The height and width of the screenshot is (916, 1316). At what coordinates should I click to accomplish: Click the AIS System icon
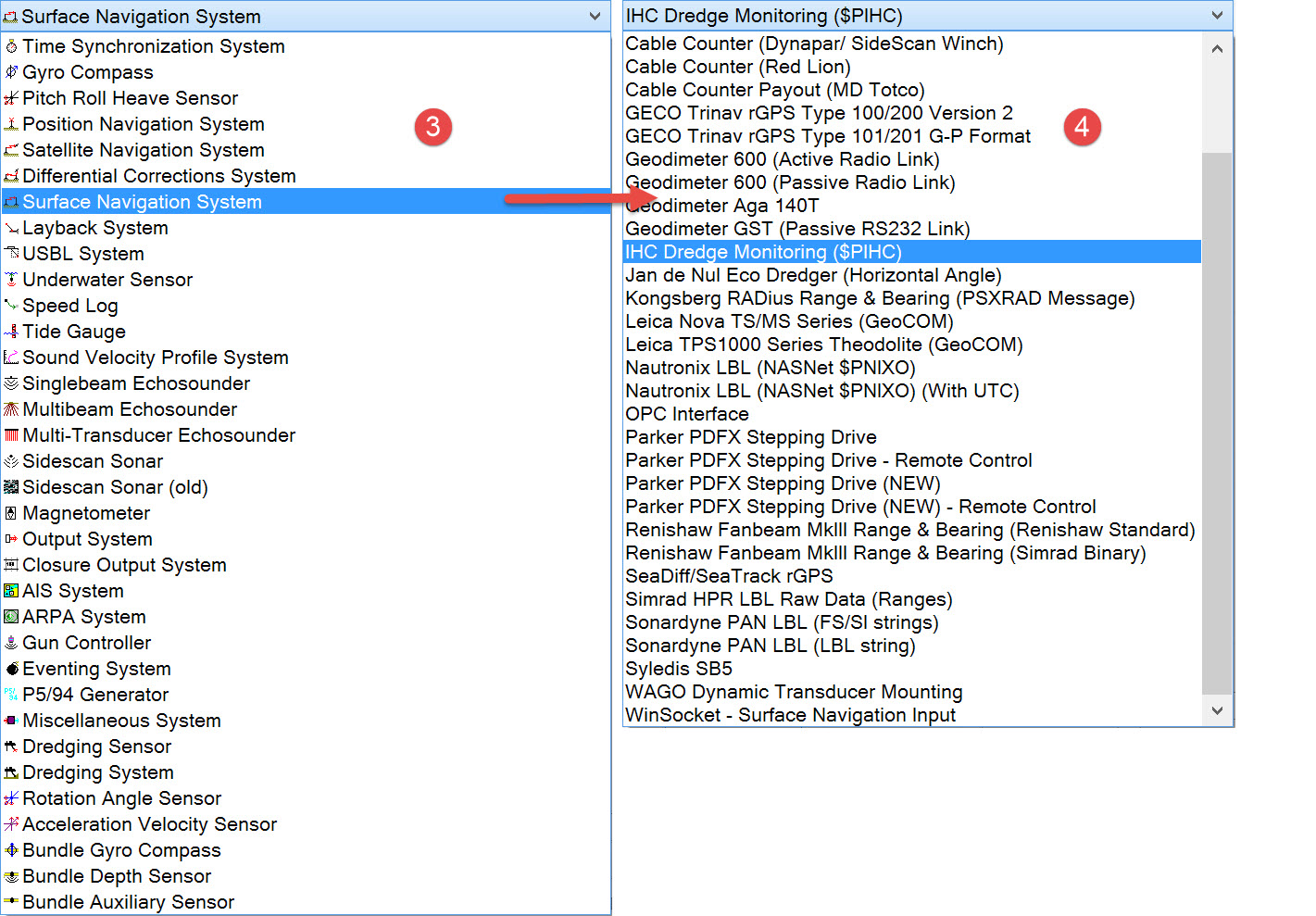11,591
